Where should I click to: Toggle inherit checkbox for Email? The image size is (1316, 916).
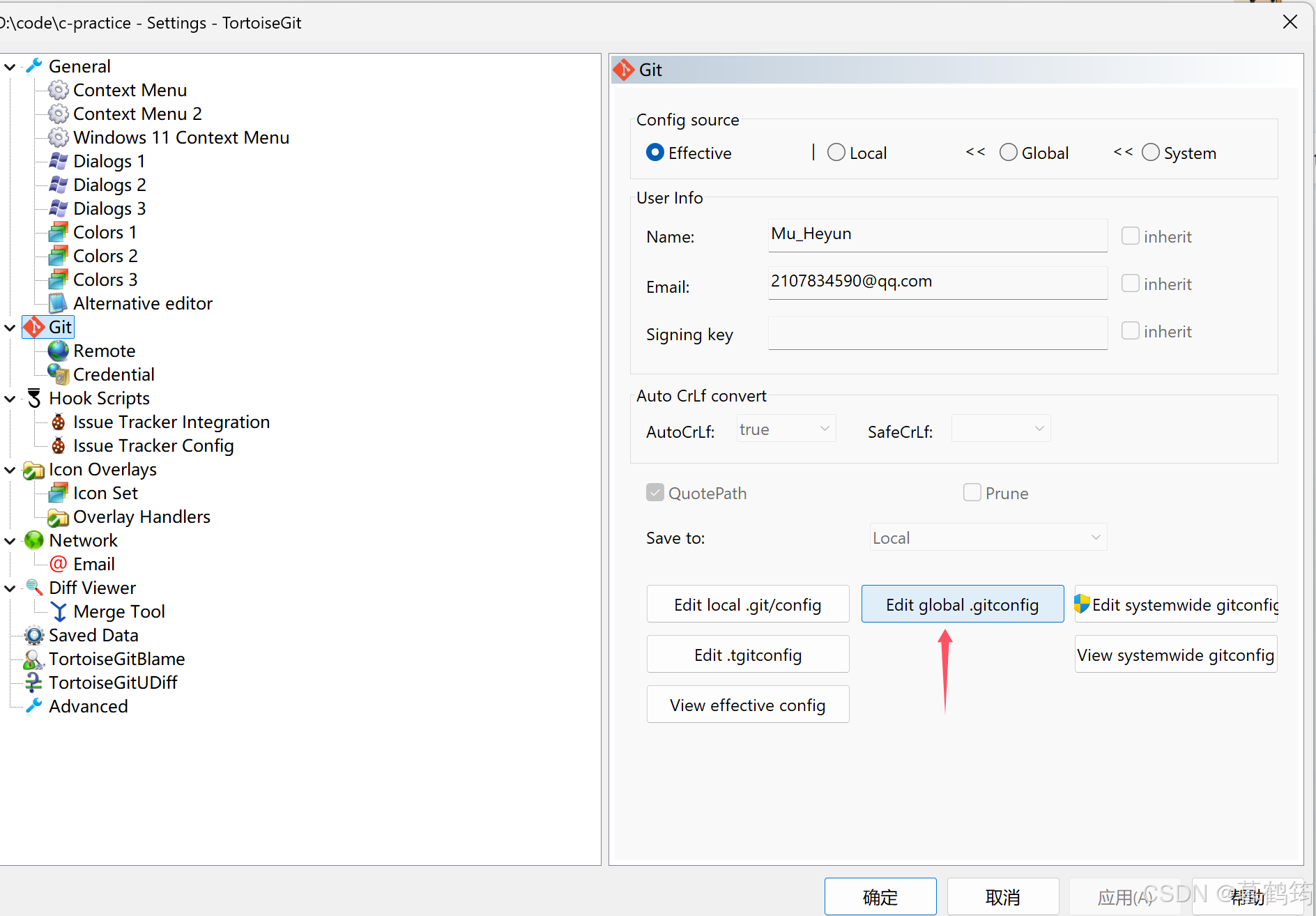1131,284
